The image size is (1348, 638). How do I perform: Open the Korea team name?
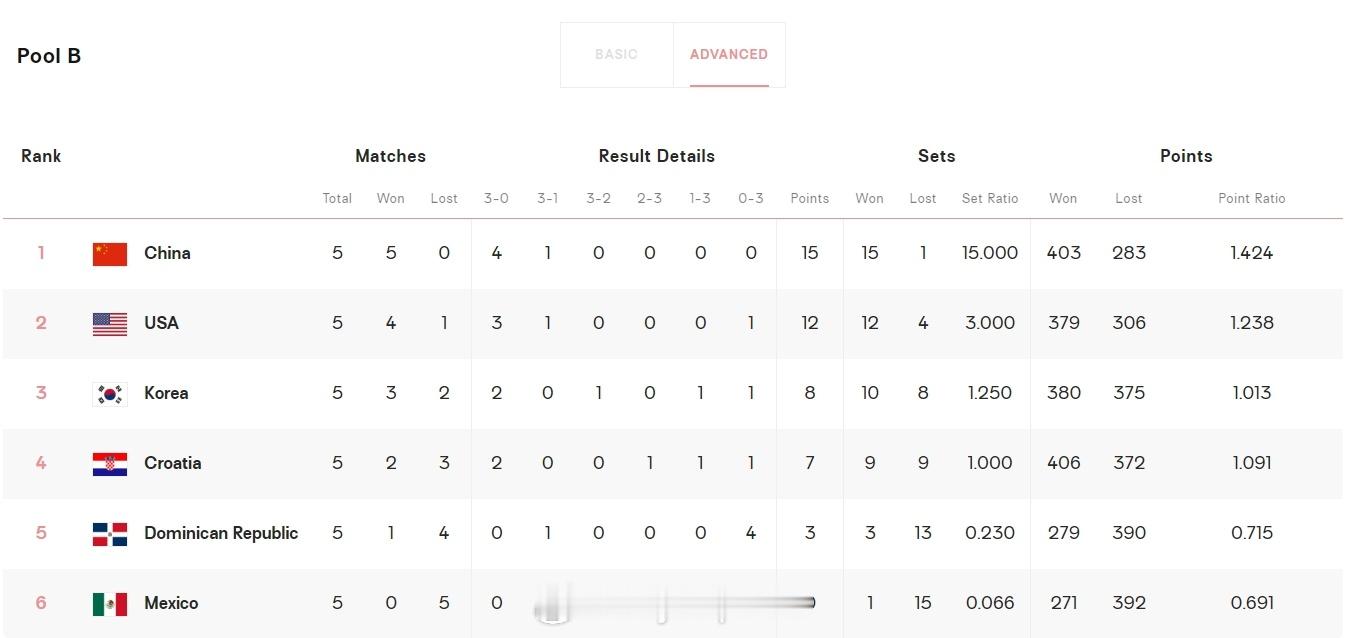166,393
